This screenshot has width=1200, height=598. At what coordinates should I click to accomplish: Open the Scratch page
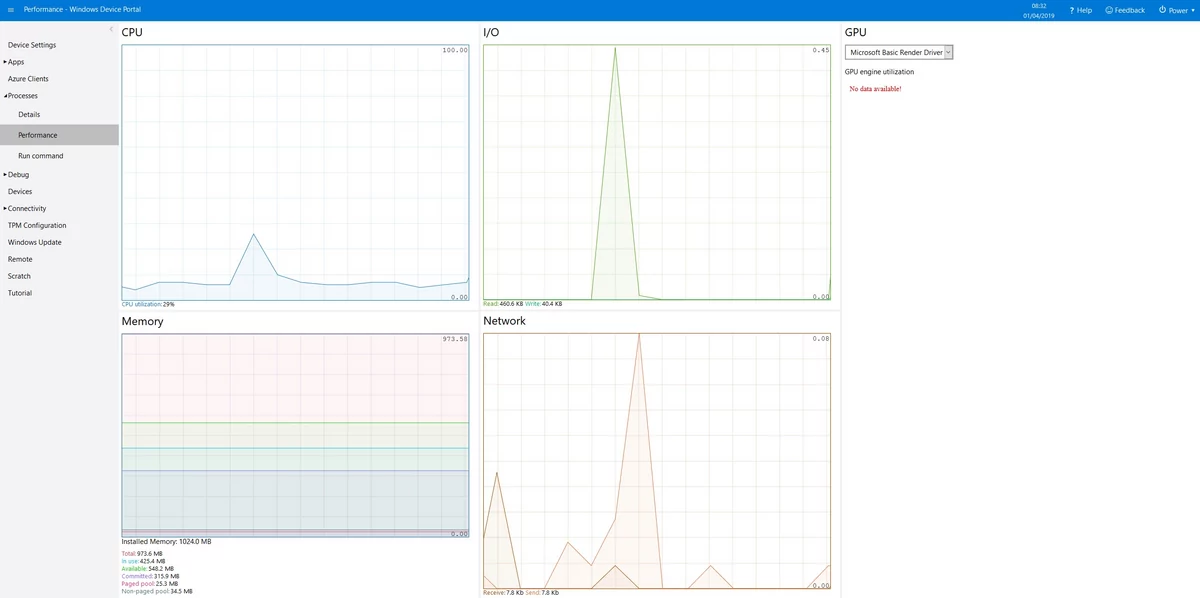(x=19, y=277)
